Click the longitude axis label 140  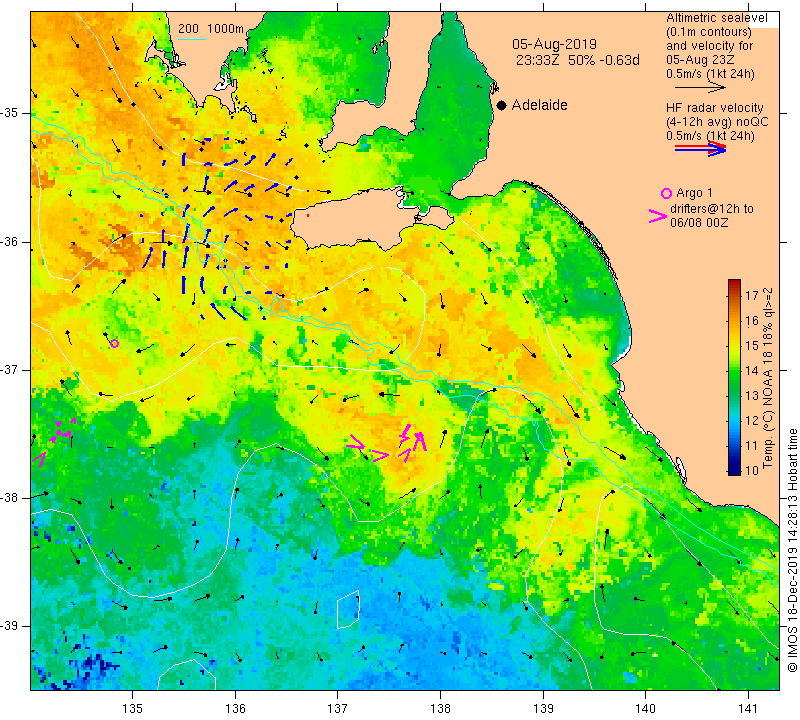point(645,708)
